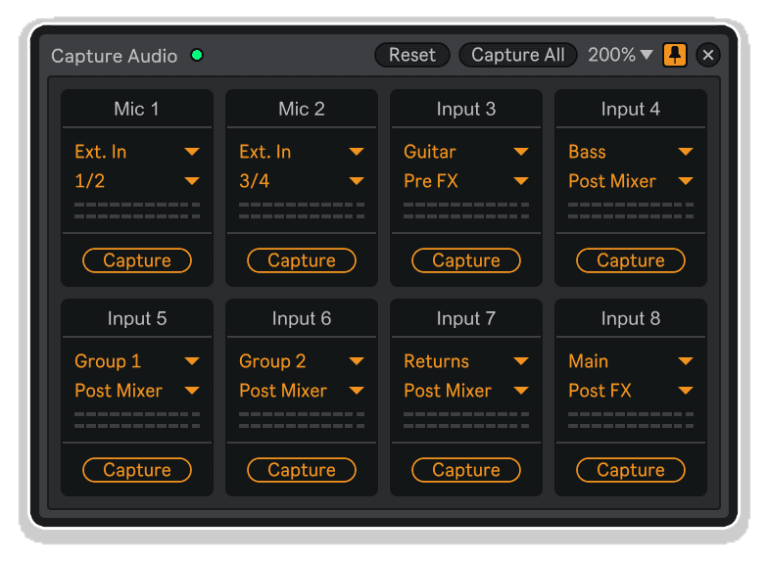The height and width of the screenshot is (562, 768).
Task: Open Input 6 Group 2 source dropdown
Action: (x=302, y=361)
